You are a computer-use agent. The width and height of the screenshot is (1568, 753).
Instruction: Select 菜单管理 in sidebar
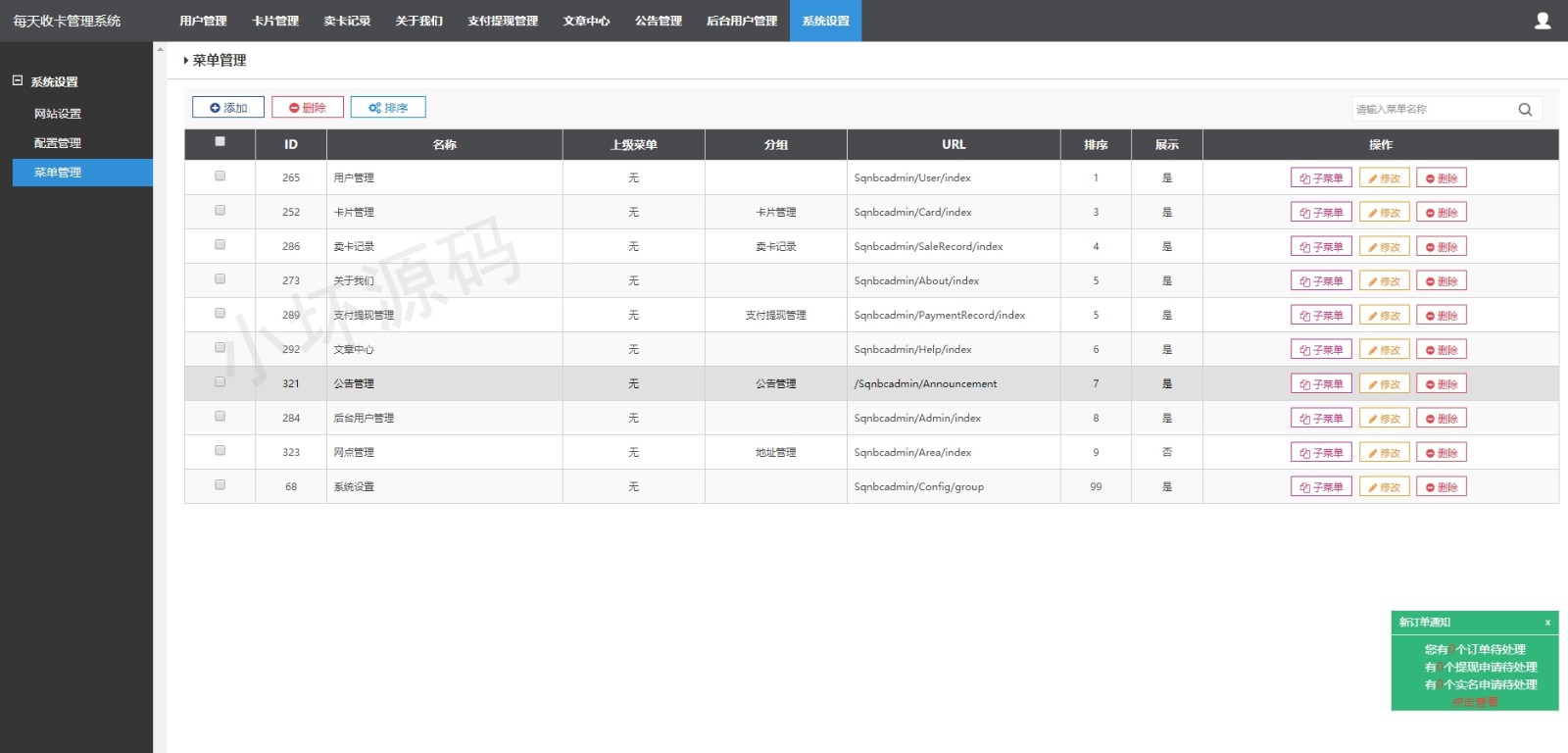(82, 173)
